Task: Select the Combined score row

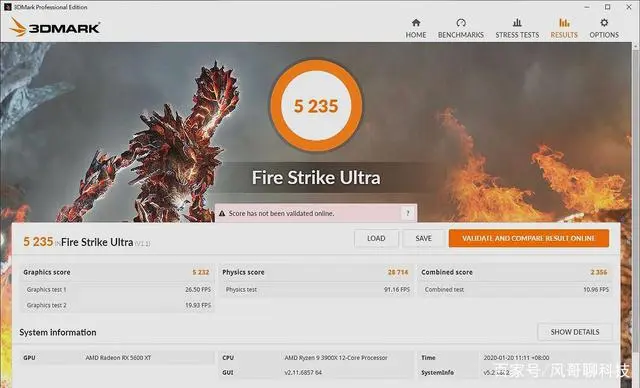Action: (515, 272)
